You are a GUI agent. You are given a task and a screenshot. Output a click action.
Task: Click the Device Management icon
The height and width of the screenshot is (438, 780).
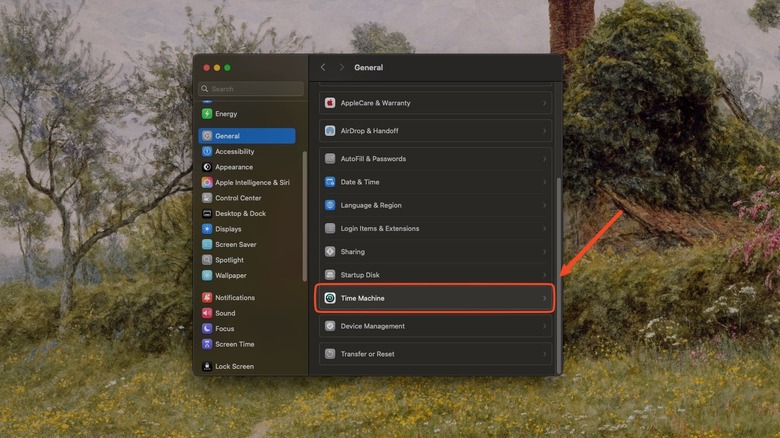(330, 326)
